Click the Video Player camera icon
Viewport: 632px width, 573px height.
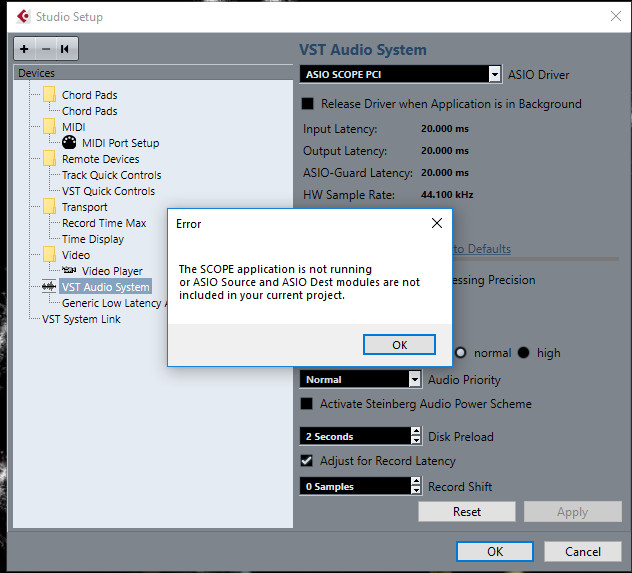[69, 270]
